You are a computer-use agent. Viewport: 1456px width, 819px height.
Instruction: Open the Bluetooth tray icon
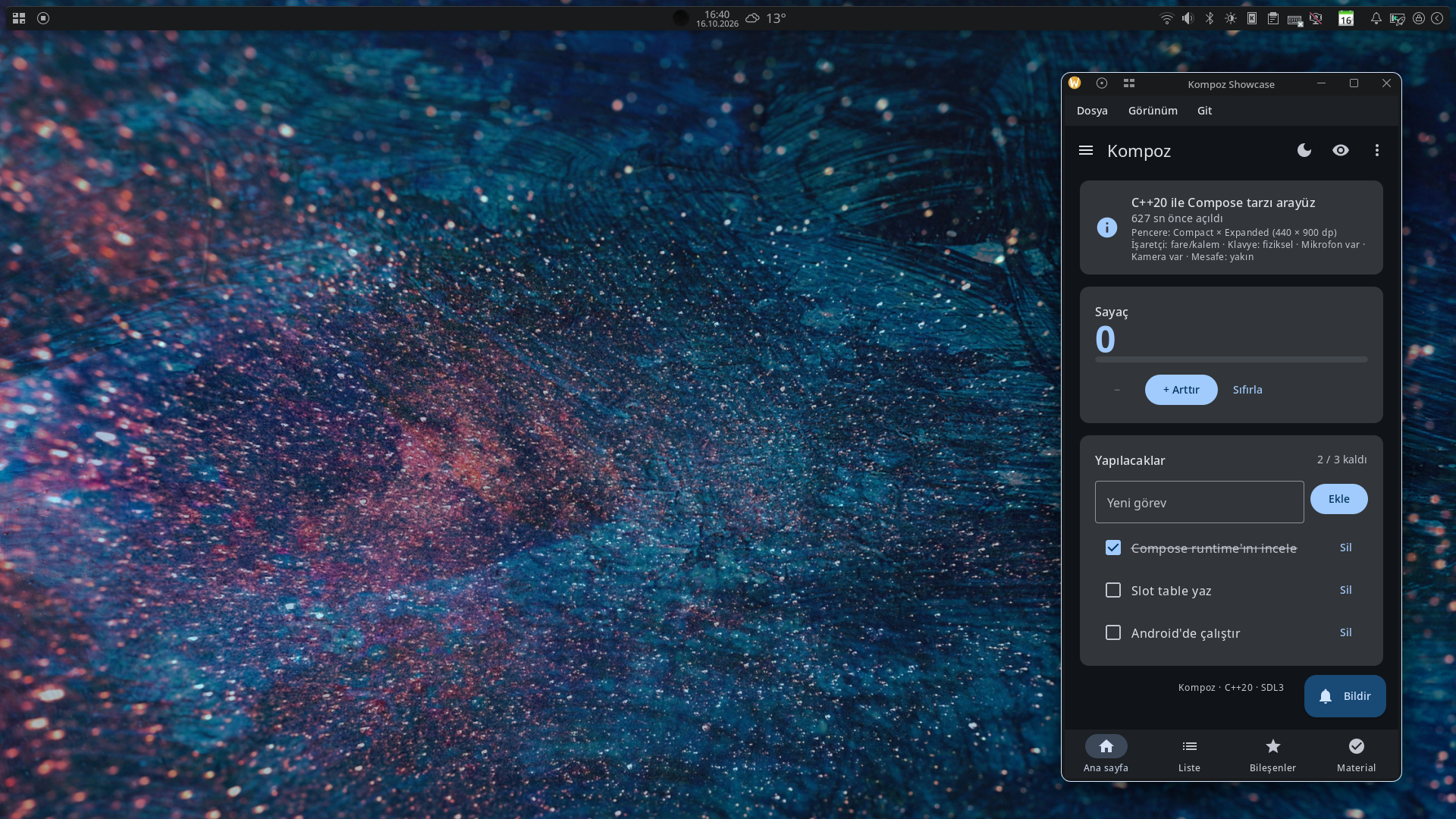click(x=1210, y=18)
